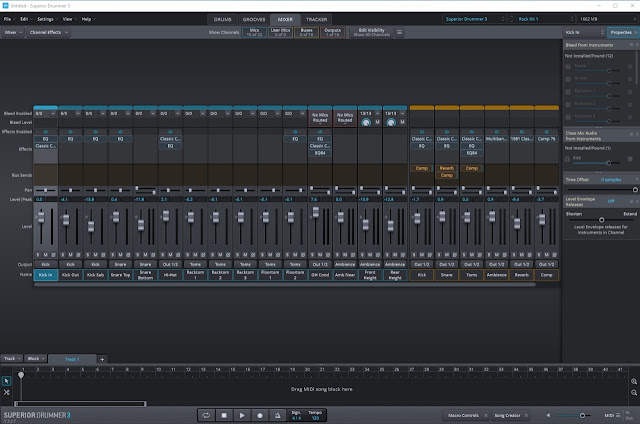The width and height of the screenshot is (640, 424).
Task: Open the Rock Kit 1 preset dropdown
Action: click(x=545, y=19)
